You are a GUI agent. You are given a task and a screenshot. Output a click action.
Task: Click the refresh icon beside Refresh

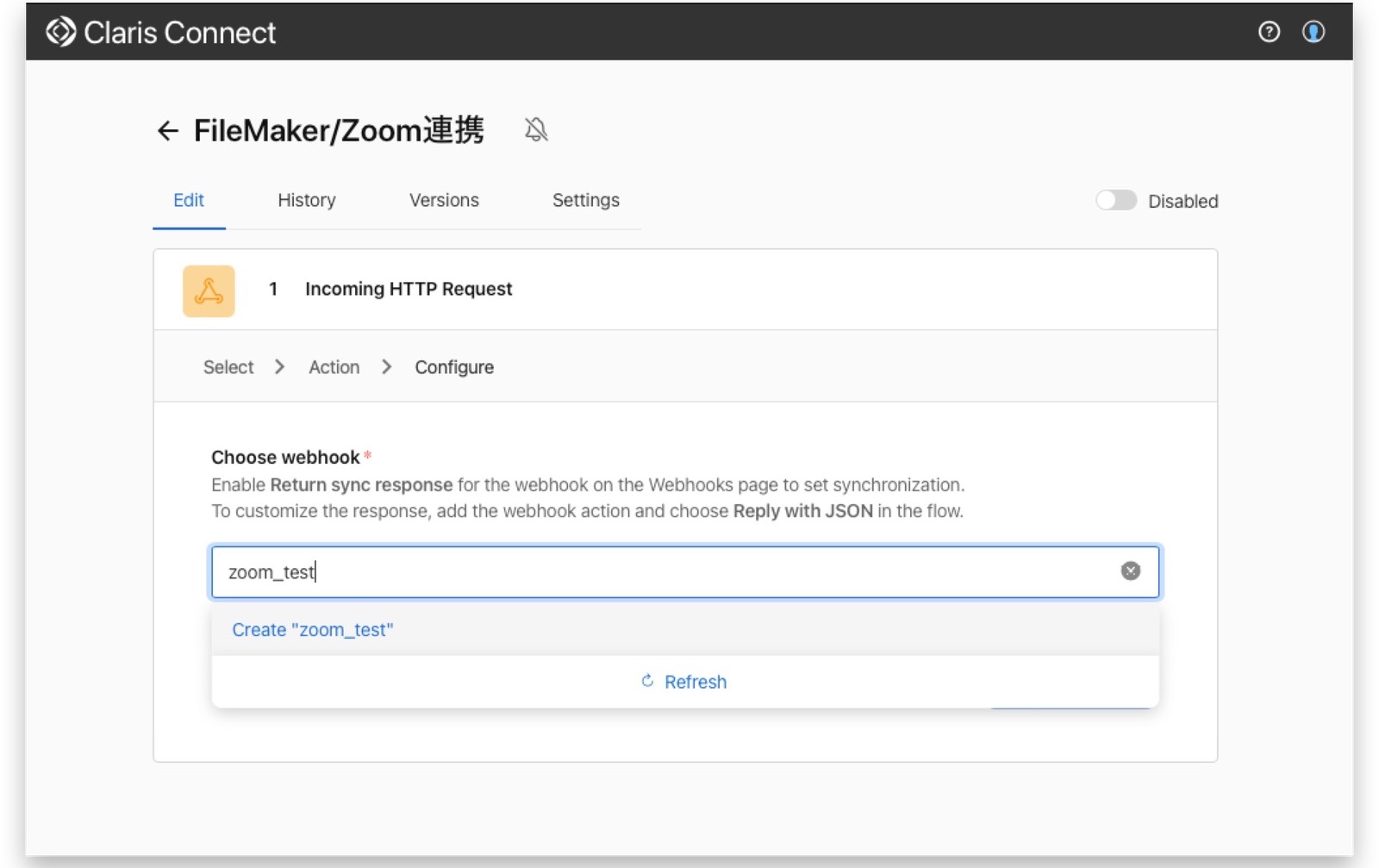click(646, 681)
